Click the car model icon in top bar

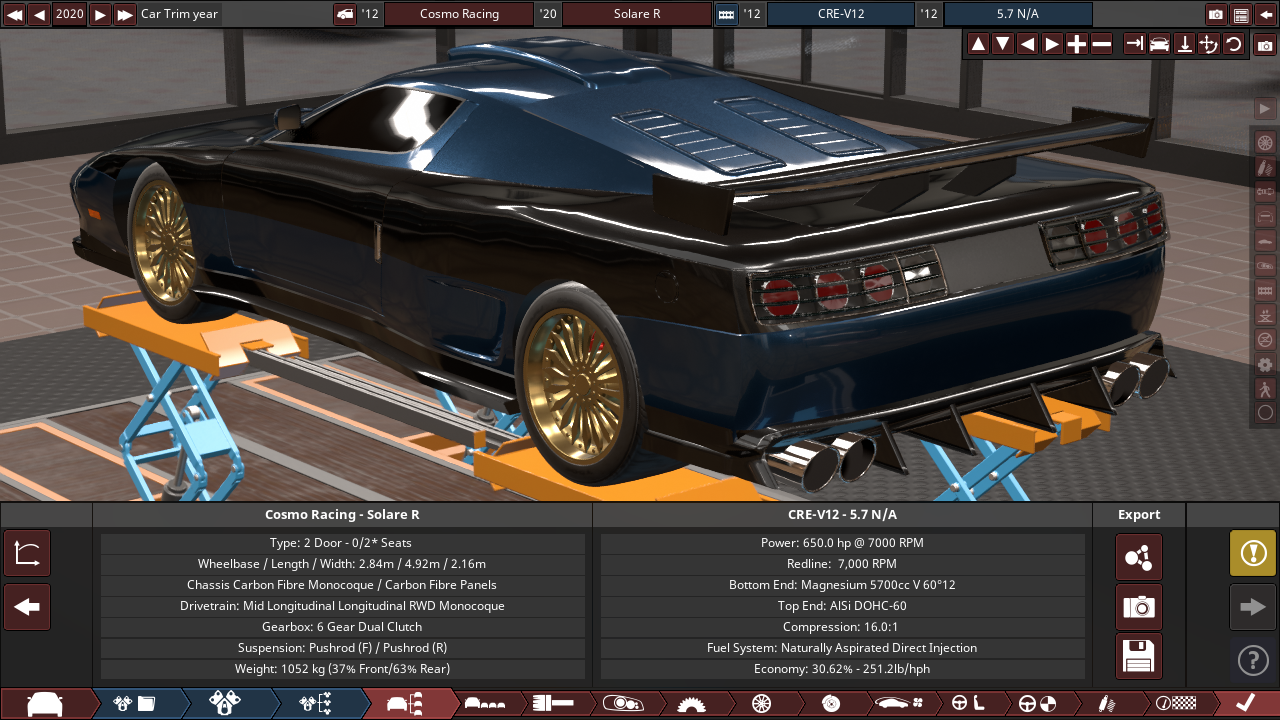tap(344, 14)
